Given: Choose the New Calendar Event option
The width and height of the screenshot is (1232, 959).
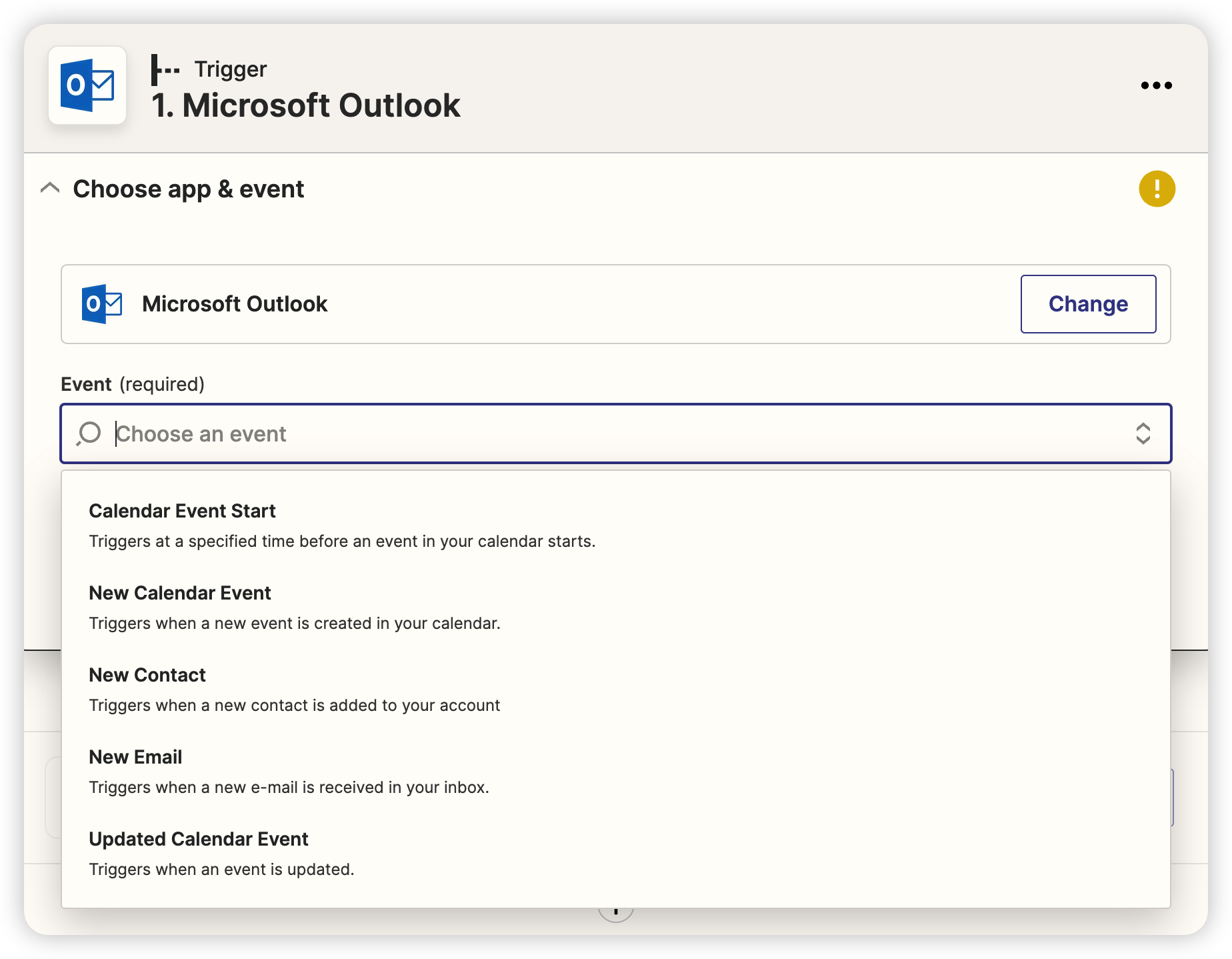Looking at the screenshot, I should point(180,593).
